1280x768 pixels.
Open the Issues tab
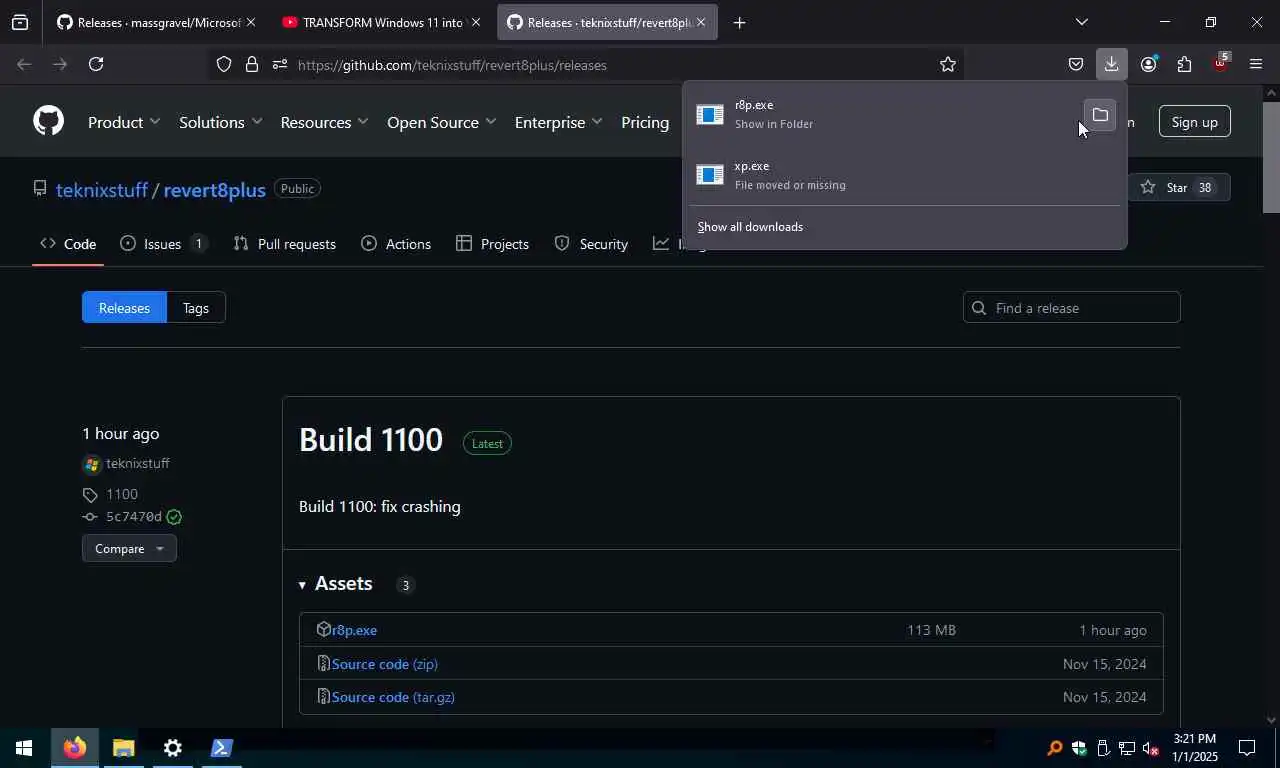163,244
